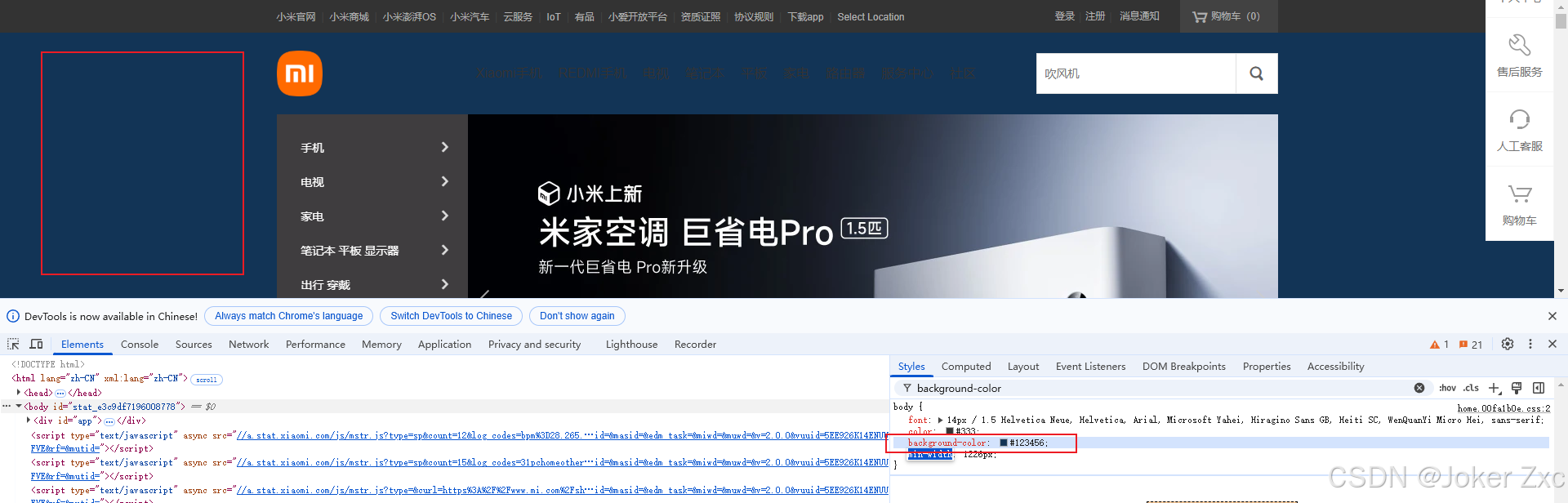The width and height of the screenshot is (1568, 503).
Task: Click the info icon in language infobar
Action: (x=13, y=316)
